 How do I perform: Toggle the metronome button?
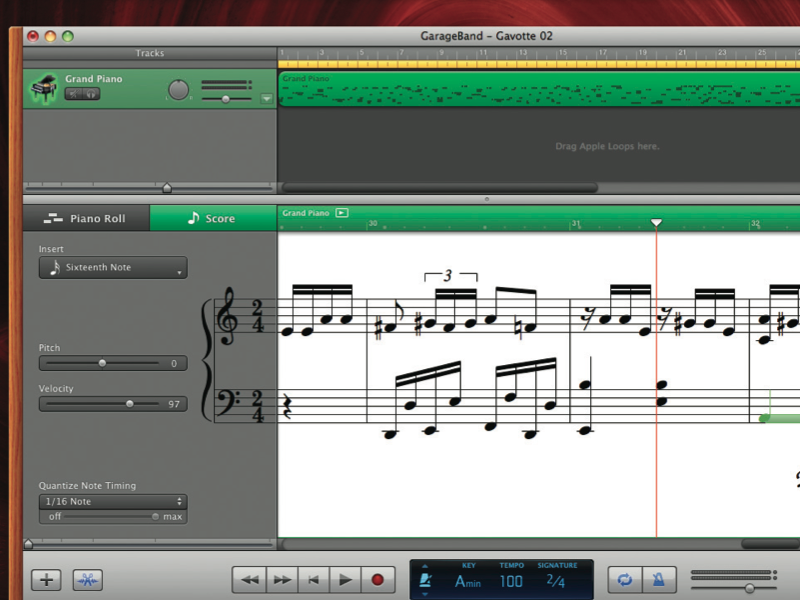[x=659, y=580]
